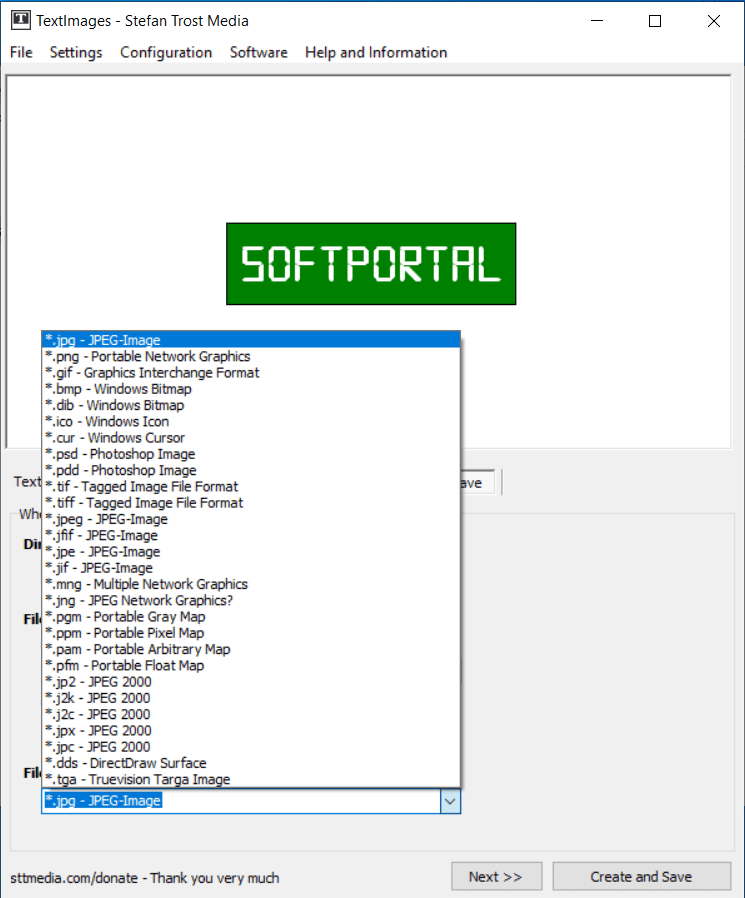Select *.tga - Truevision Targa Image
The width and height of the screenshot is (745, 898).
[251, 779]
